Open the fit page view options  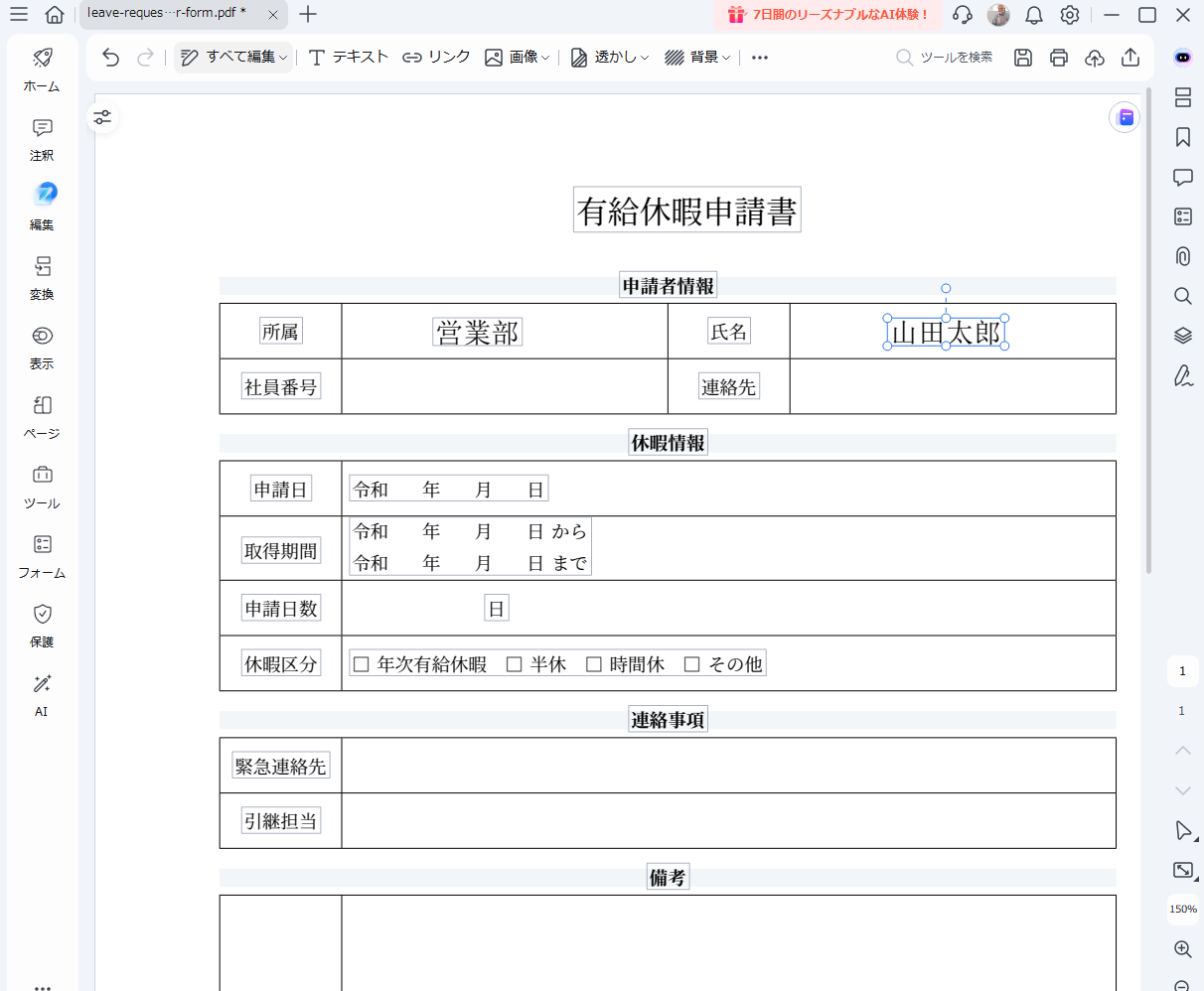point(1182,870)
